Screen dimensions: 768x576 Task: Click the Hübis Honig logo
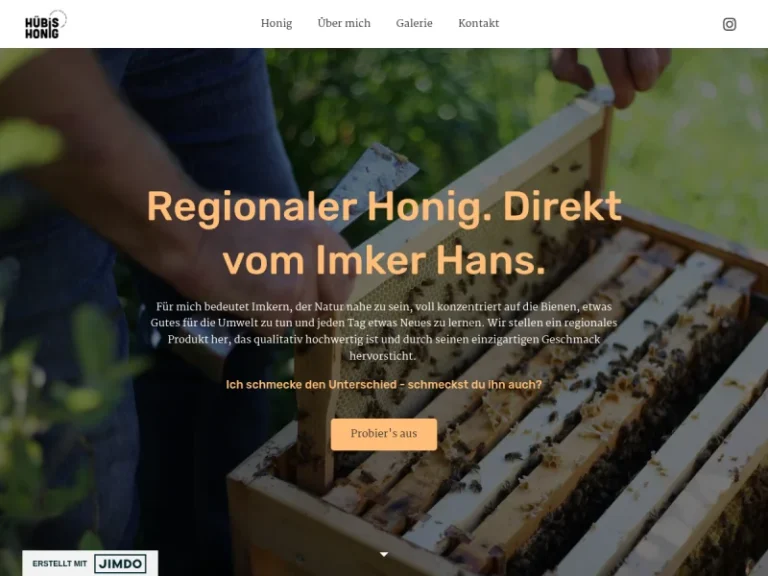coord(46,24)
